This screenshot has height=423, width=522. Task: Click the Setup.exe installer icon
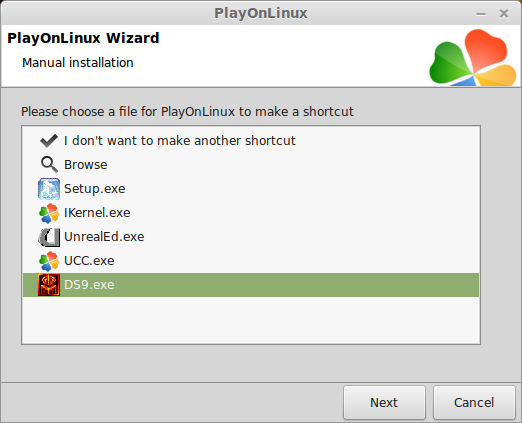click(x=49, y=189)
